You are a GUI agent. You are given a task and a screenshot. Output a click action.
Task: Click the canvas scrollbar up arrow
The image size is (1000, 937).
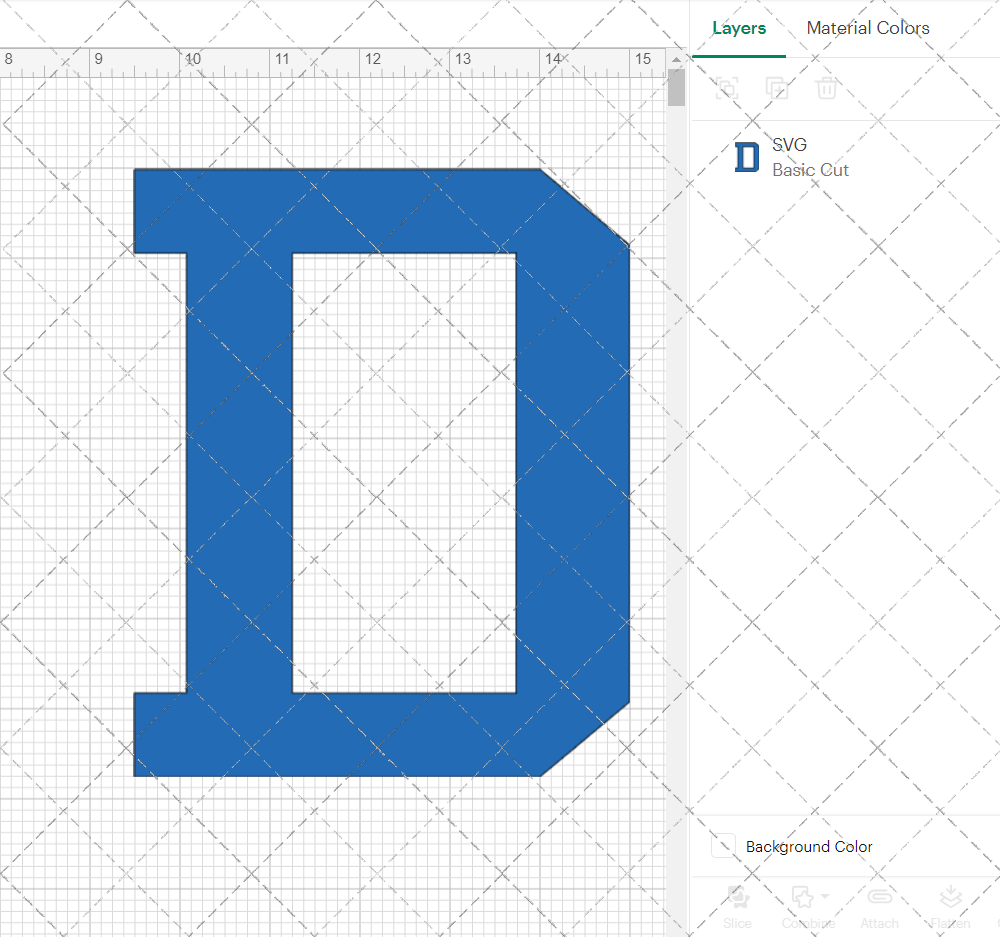pyautogui.click(x=676, y=59)
